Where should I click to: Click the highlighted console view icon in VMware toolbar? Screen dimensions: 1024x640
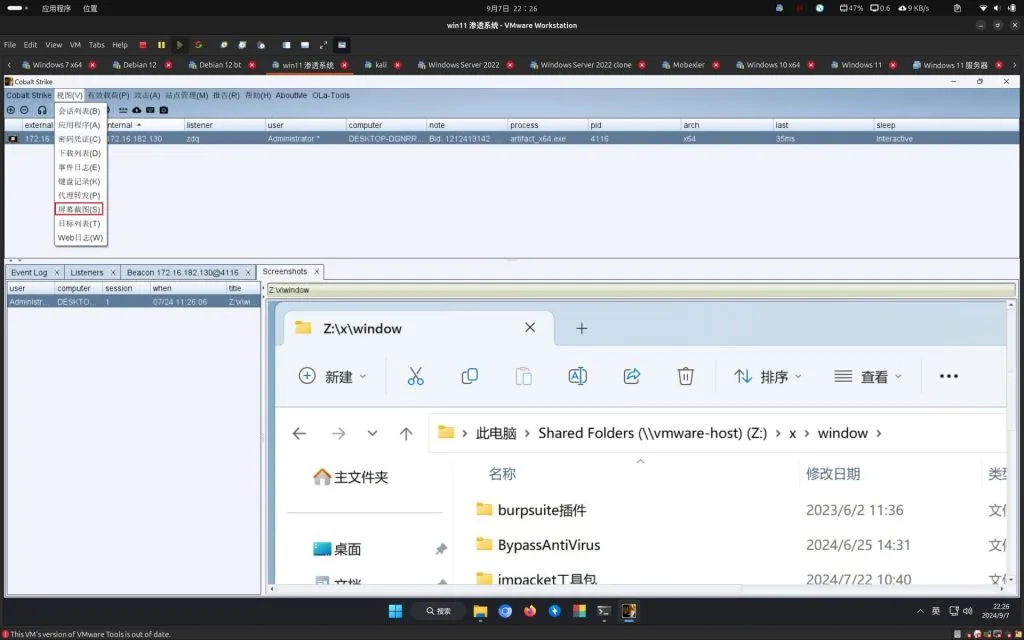point(342,45)
